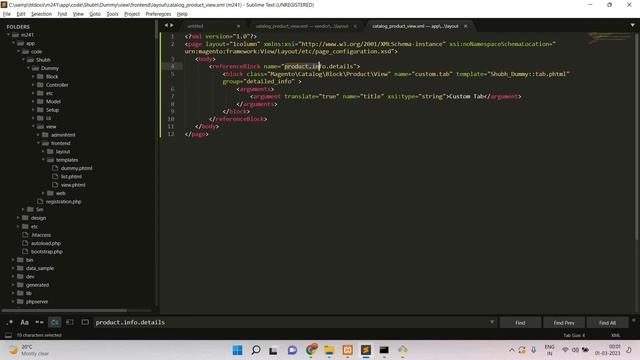This screenshot has width=640, height=360.
Task: Open autoload.php in sidebar
Action: pyautogui.click(x=46, y=243)
